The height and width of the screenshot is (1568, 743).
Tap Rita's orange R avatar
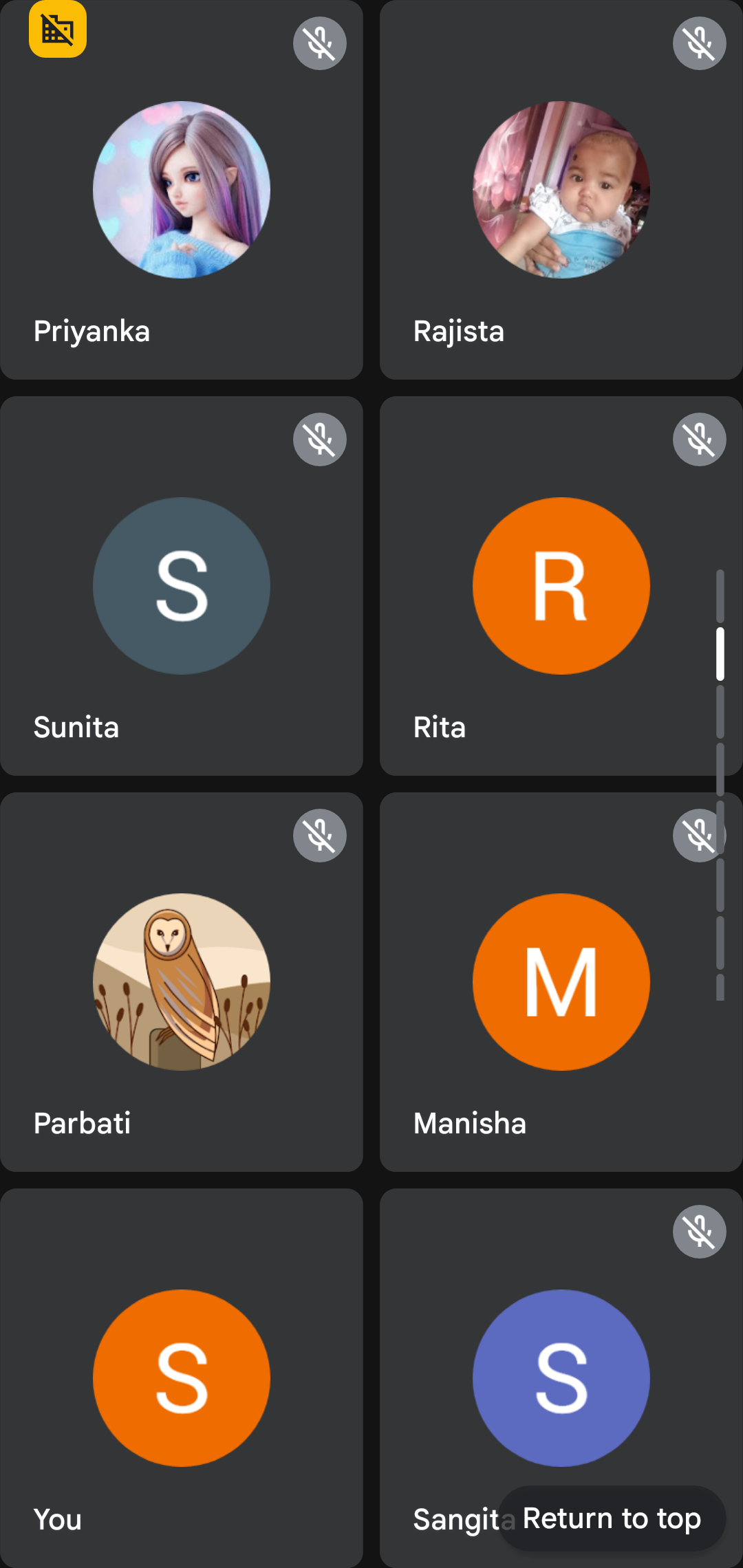tap(561, 586)
